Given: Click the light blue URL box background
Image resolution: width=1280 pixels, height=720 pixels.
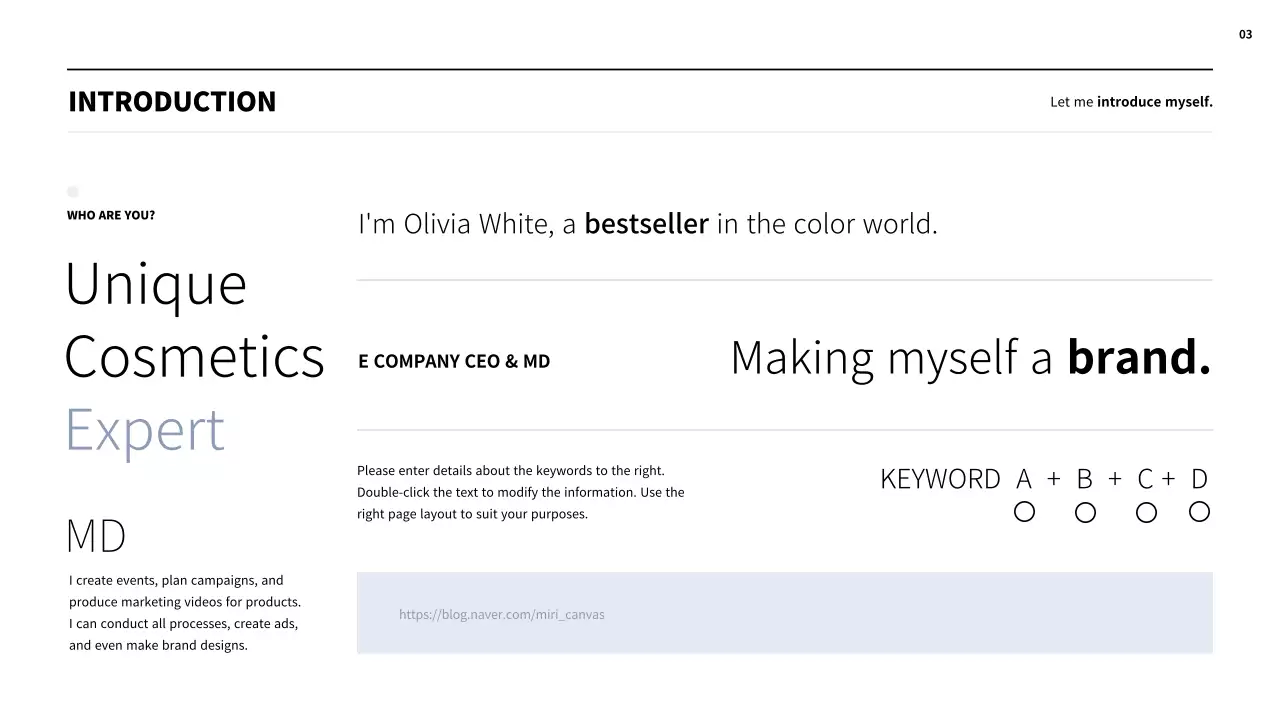Looking at the screenshot, I should (x=900, y=613).
